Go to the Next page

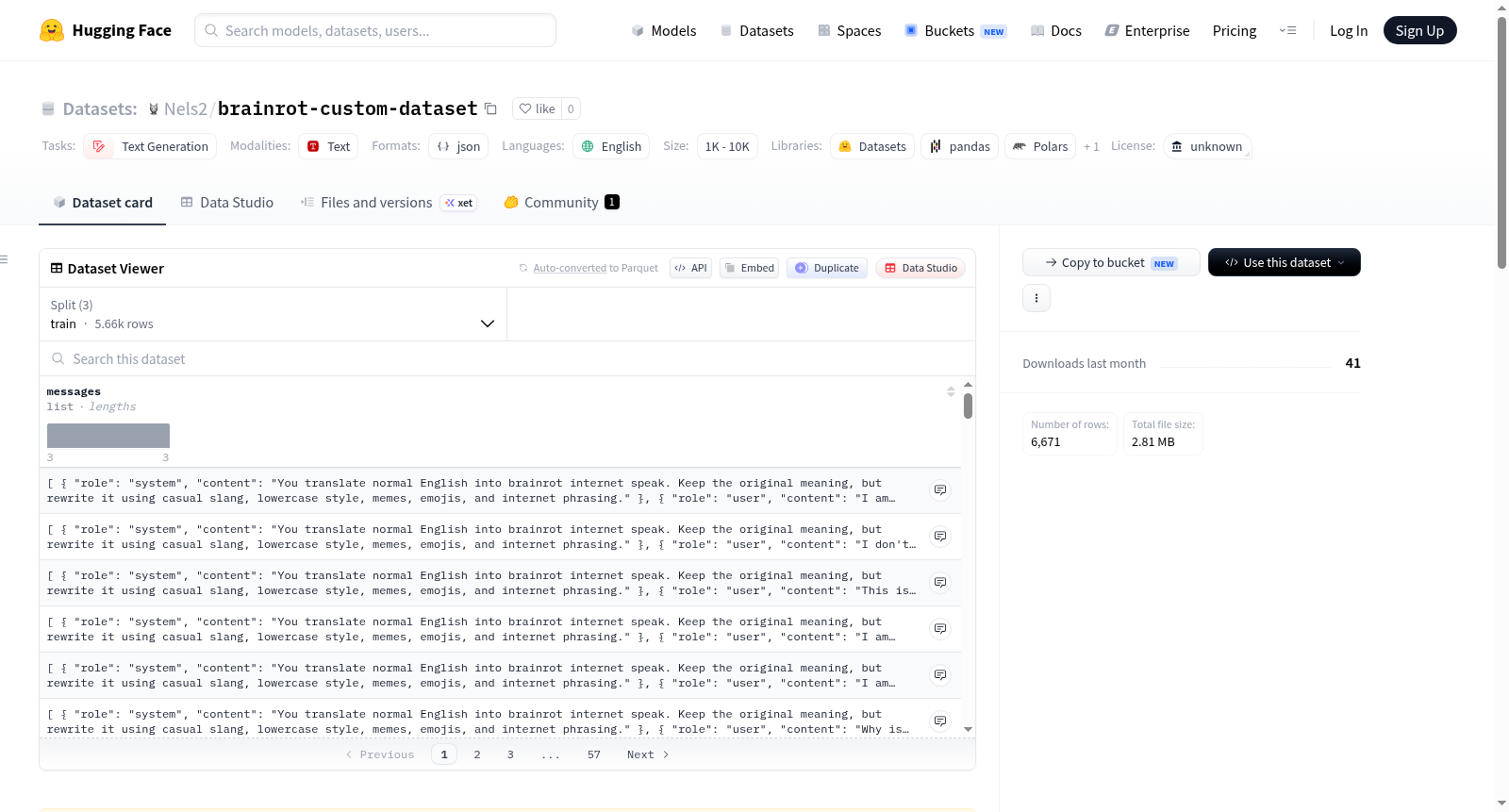click(x=648, y=754)
